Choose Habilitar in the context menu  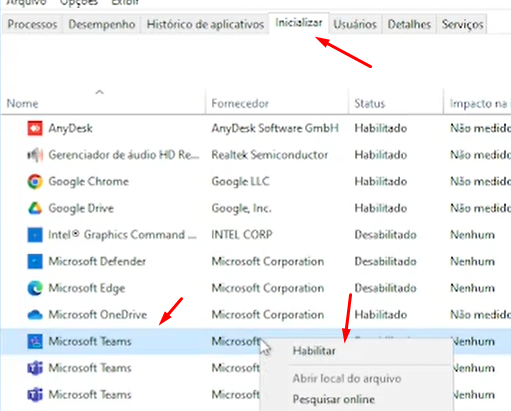click(x=314, y=351)
